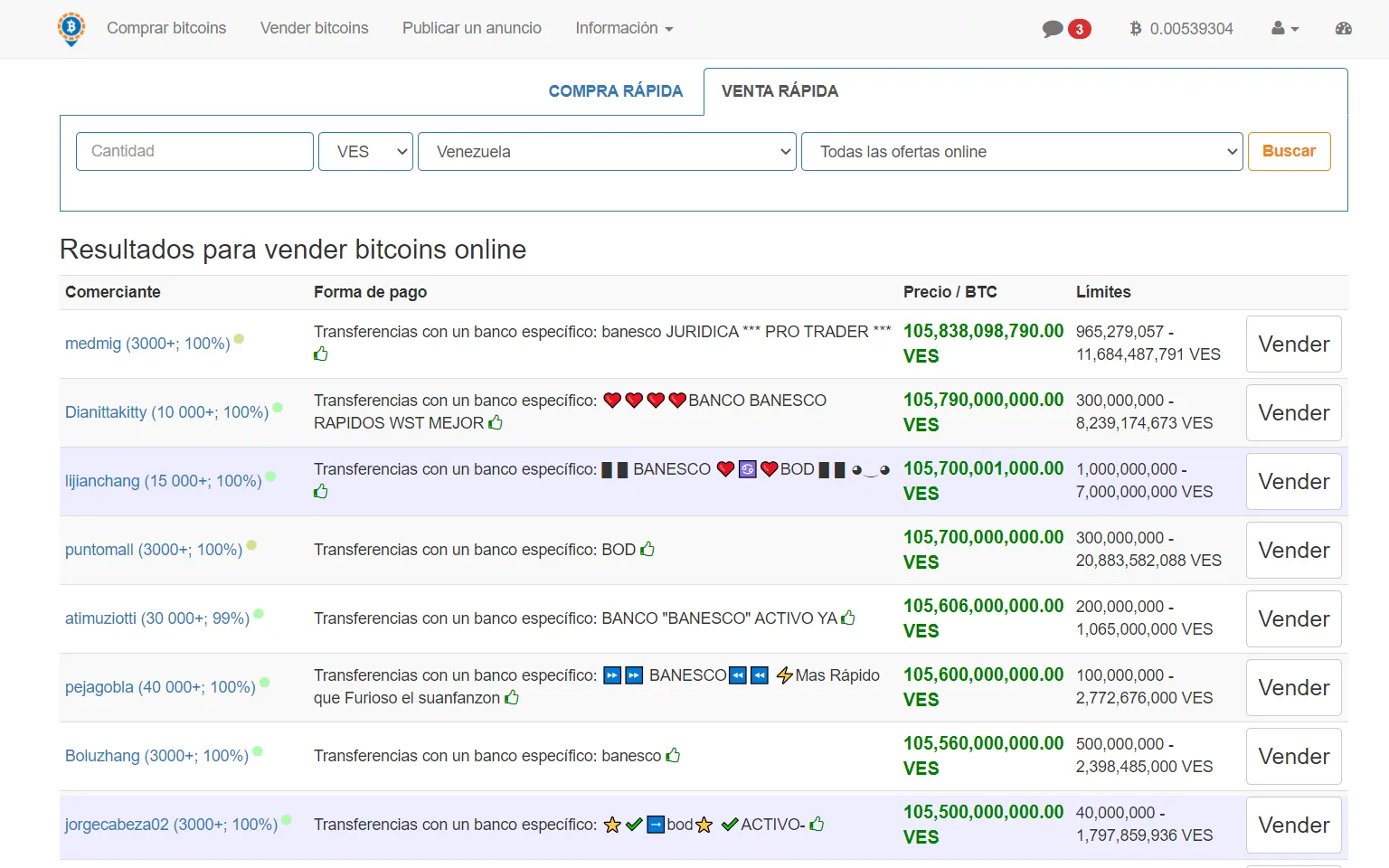Open Boluzhang trader profile link
This screenshot has width=1389, height=868.
[157, 756]
